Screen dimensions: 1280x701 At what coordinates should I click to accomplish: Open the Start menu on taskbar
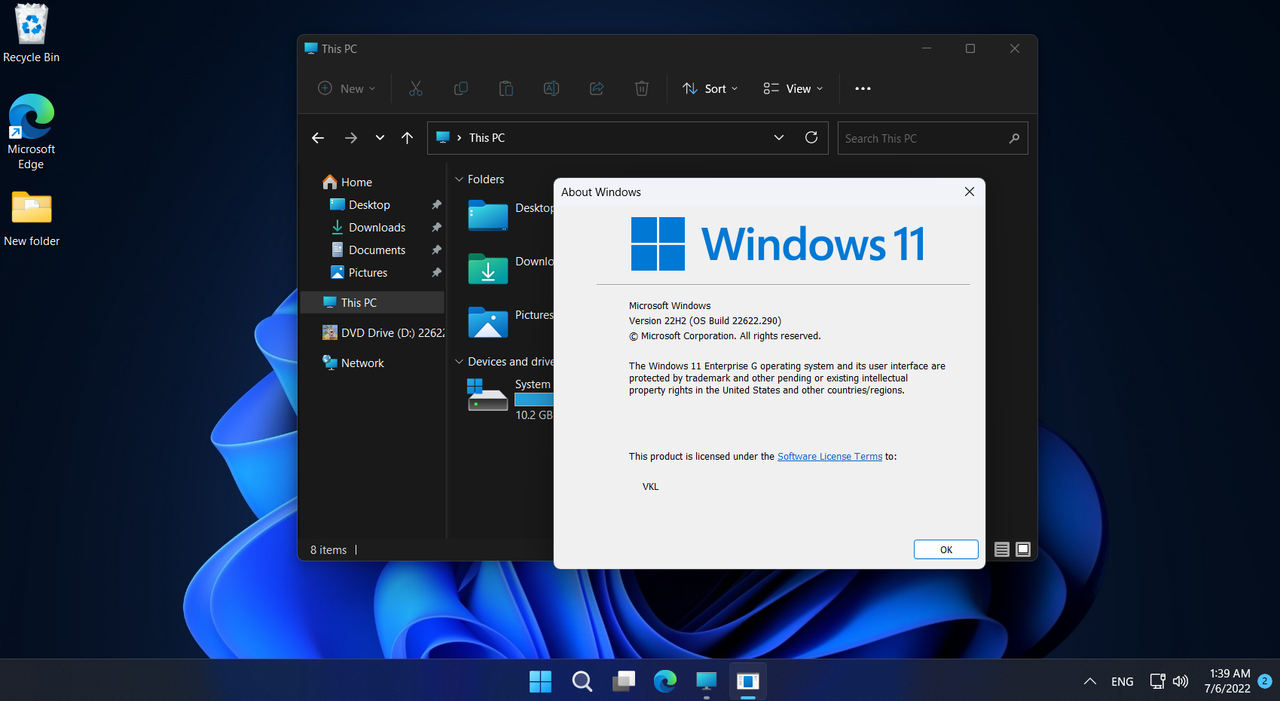(x=540, y=681)
